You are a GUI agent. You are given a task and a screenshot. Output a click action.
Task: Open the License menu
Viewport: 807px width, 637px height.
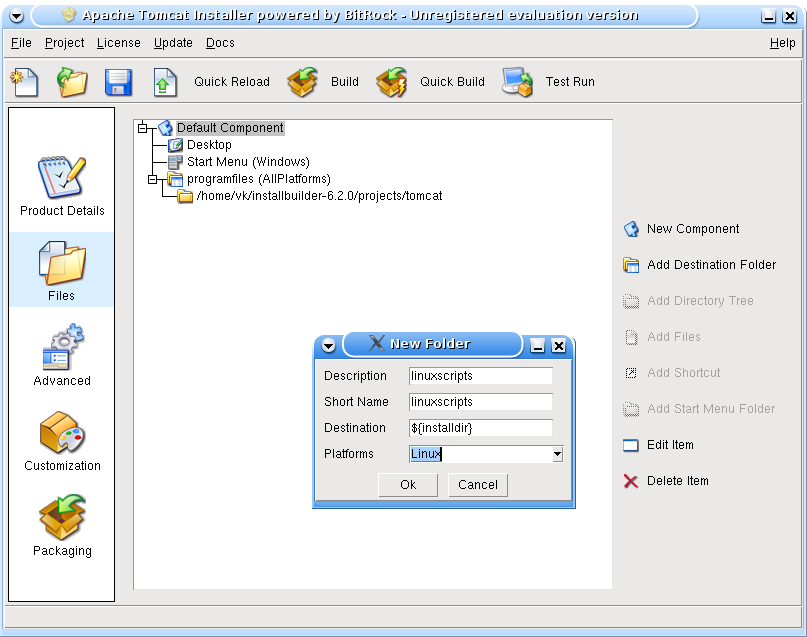pyautogui.click(x=118, y=43)
